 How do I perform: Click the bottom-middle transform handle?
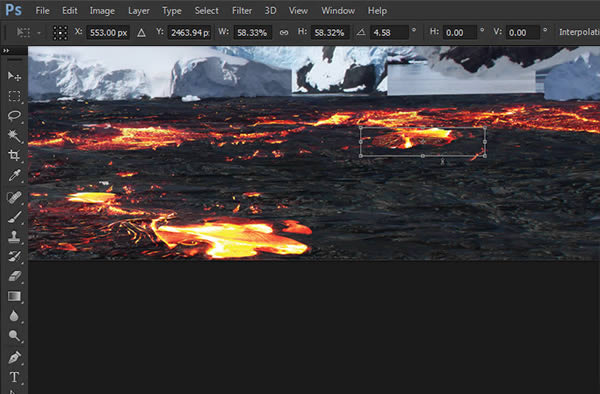[423, 156]
